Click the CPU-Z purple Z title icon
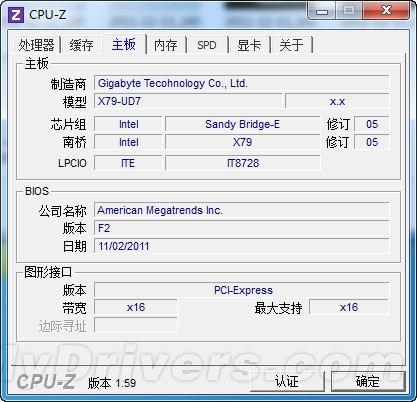 [x=16, y=15]
